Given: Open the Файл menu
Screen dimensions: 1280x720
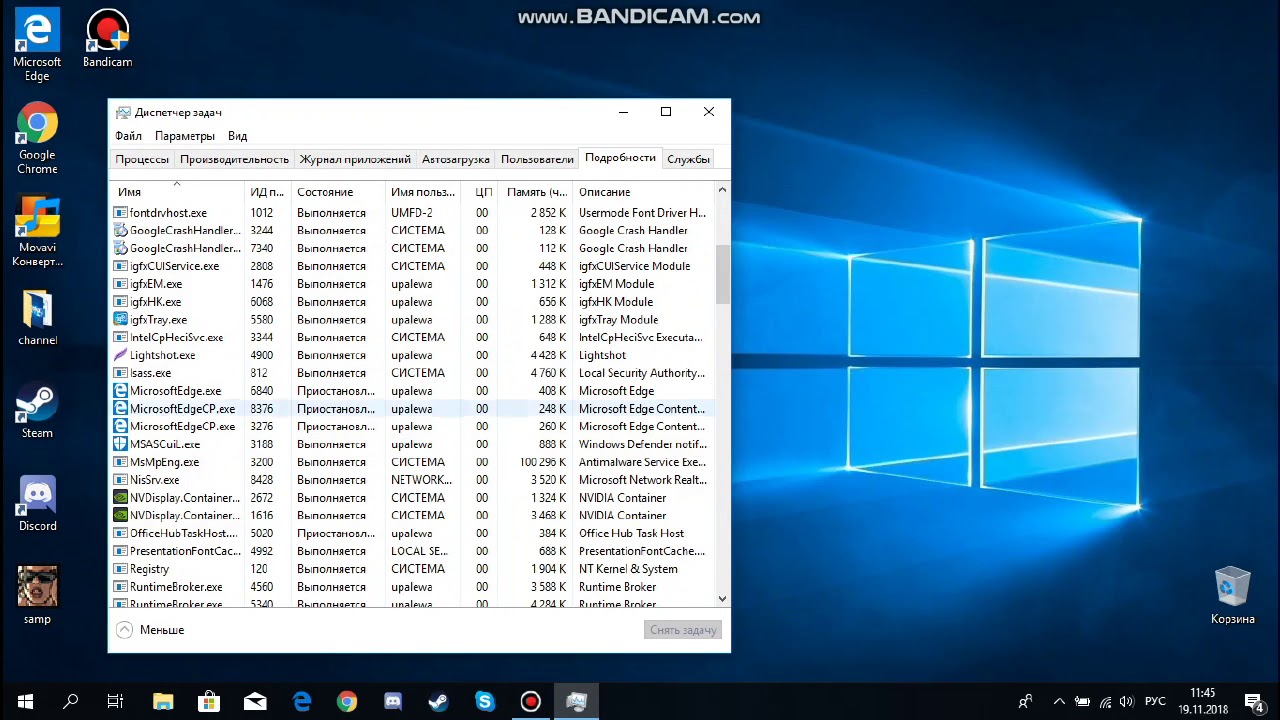Looking at the screenshot, I should (x=128, y=136).
